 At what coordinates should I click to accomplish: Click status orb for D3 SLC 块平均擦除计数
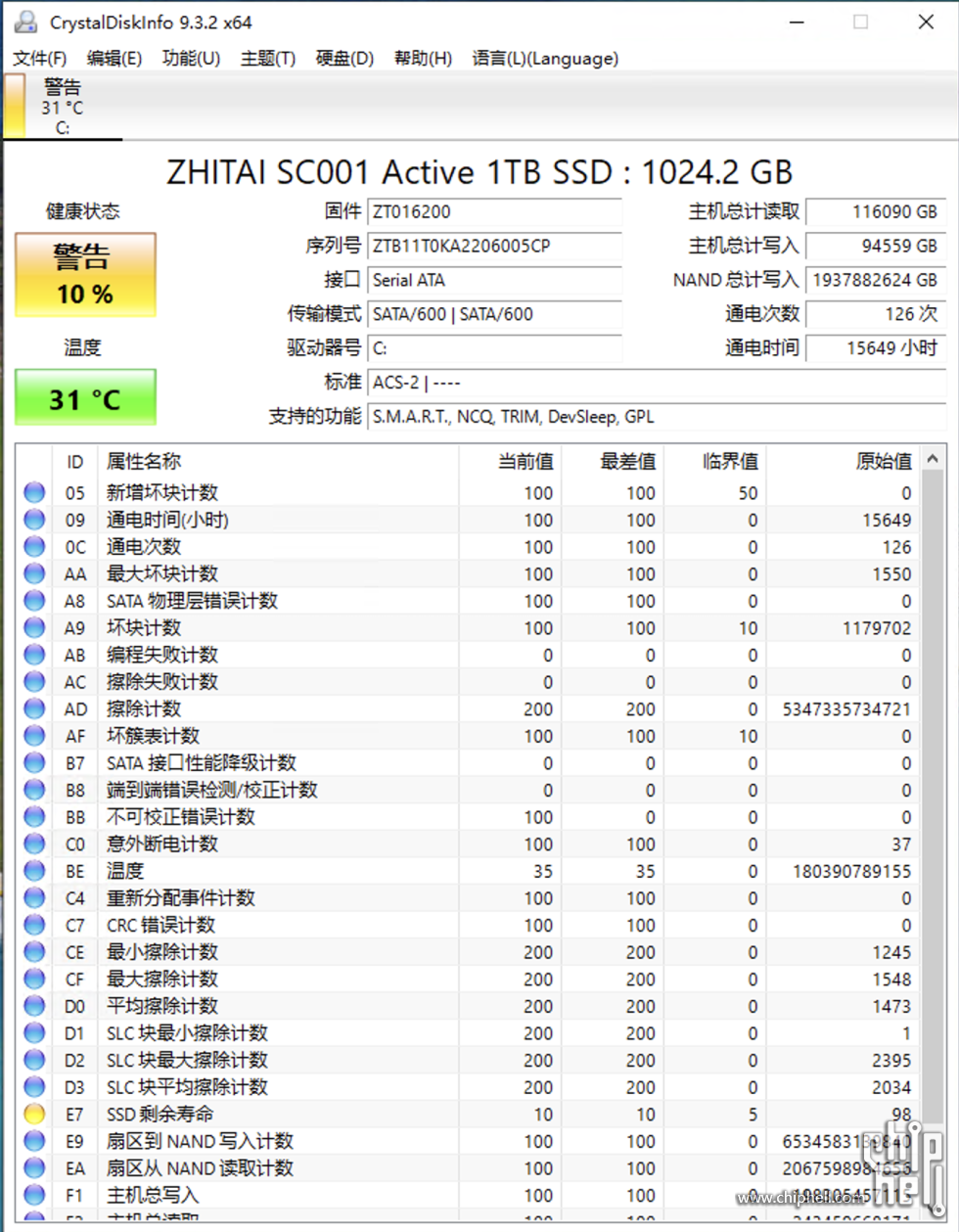click(35, 1086)
